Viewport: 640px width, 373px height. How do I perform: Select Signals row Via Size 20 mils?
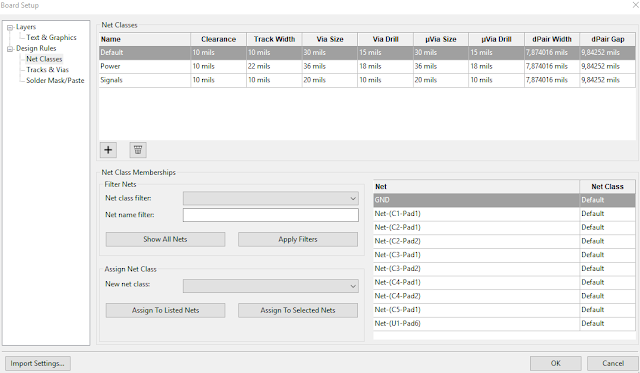[330, 80]
